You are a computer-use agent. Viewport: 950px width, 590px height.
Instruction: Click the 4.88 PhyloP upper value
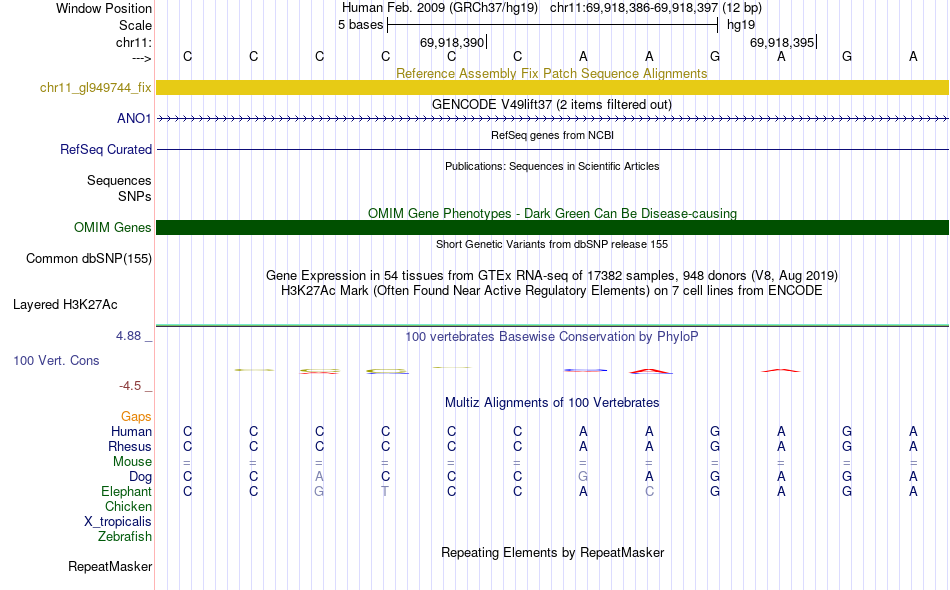(x=128, y=336)
